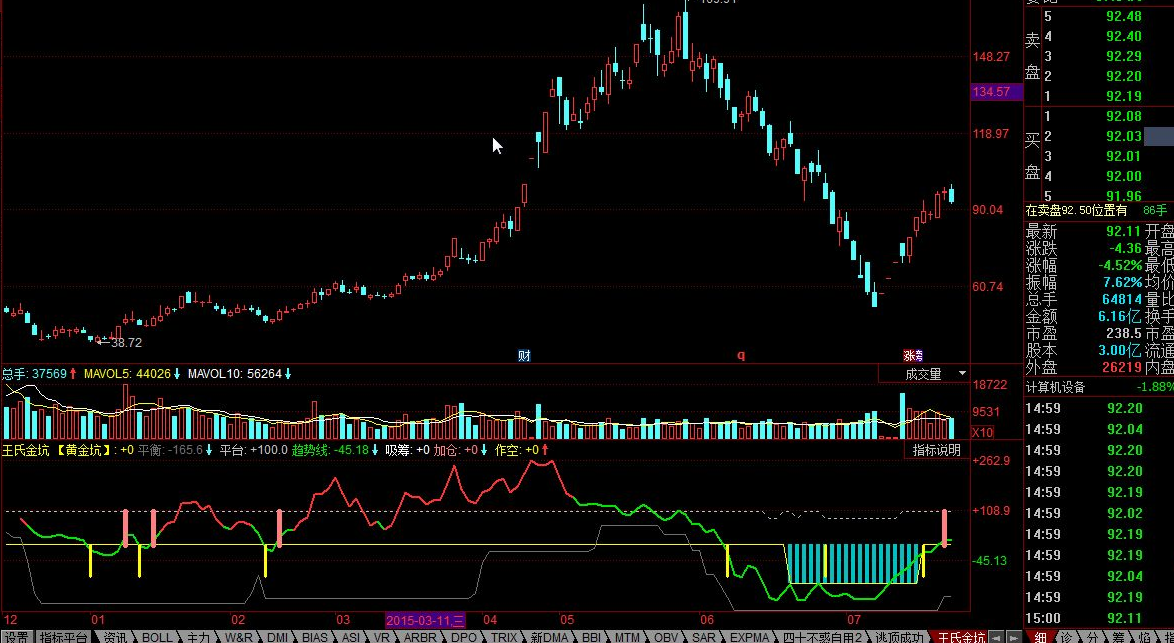Click the 外盘 value 26219
This screenshot has height=643, width=1174.
pyautogui.click(x=1120, y=368)
